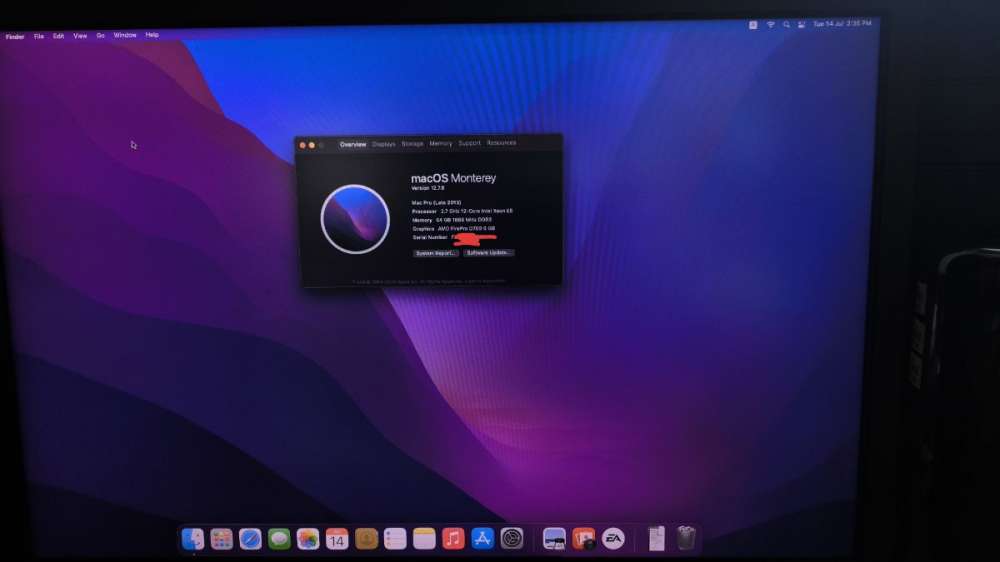Image resolution: width=1000 pixels, height=562 pixels.
Task: Launch the EA app from dock
Action: pos(613,539)
